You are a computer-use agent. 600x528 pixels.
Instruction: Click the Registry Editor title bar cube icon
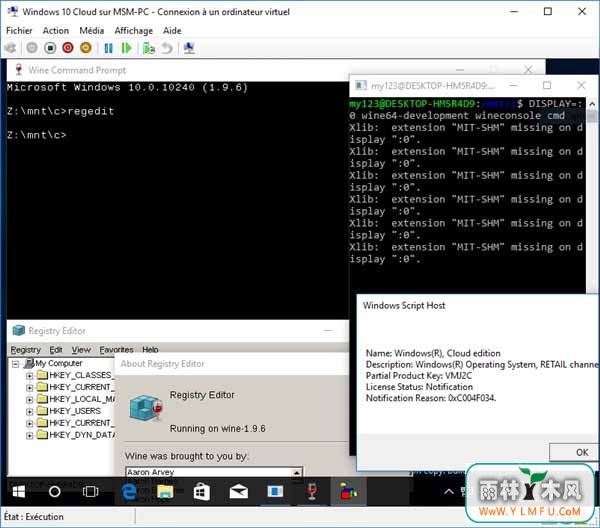tap(19, 330)
